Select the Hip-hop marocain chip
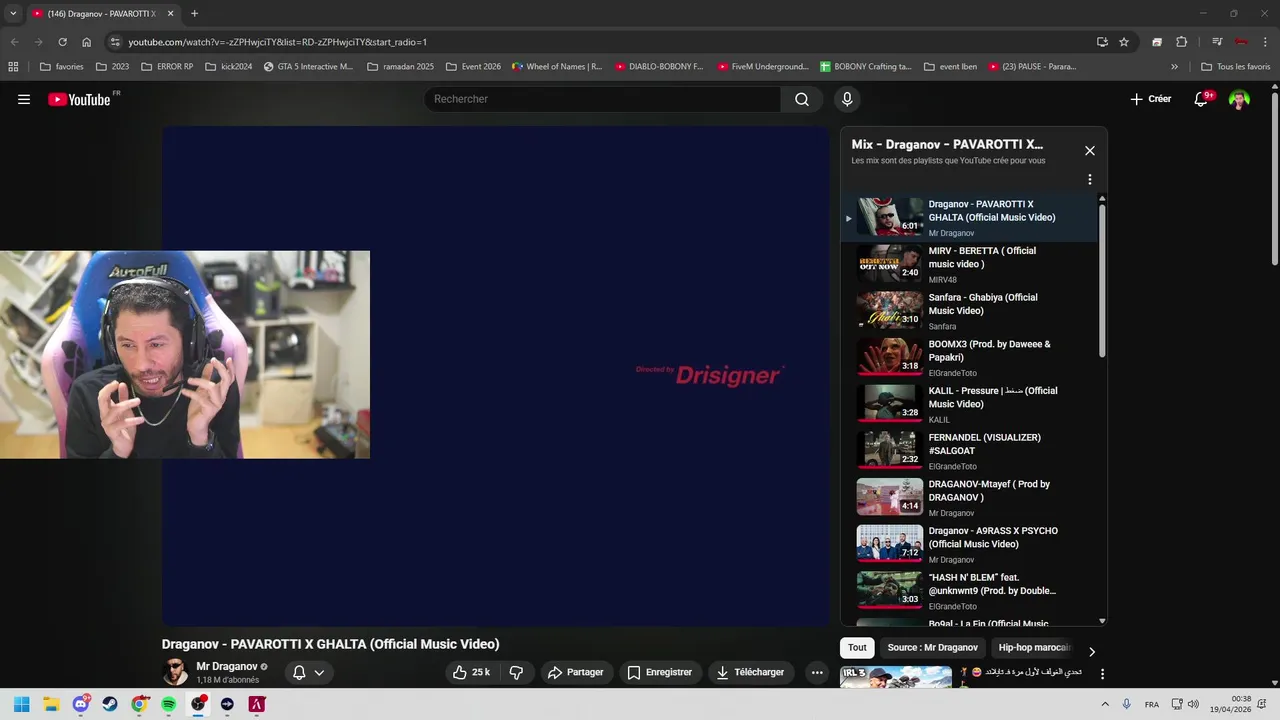Image resolution: width=1280 pixels, height=720 pixels. (x=1034, y=647)
